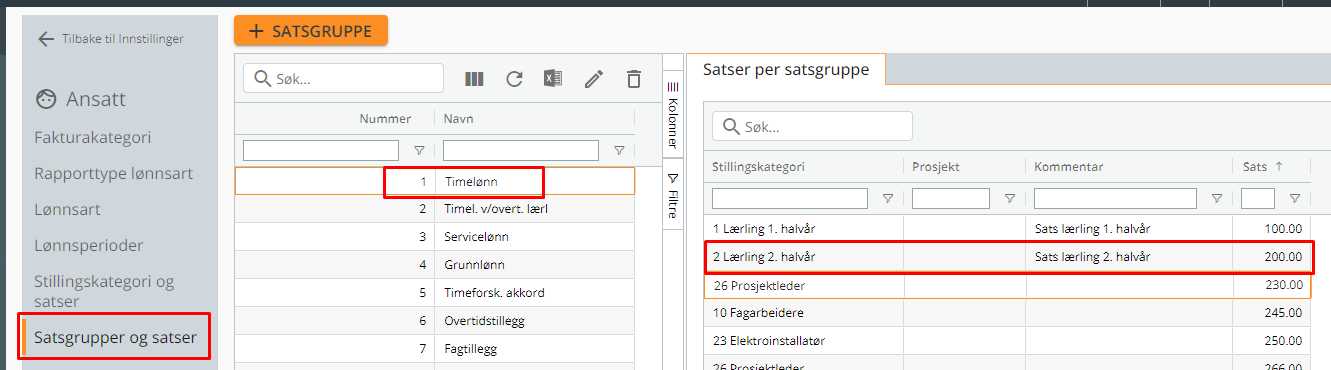Select the Servicelønn row

click(x=435, y=237)
